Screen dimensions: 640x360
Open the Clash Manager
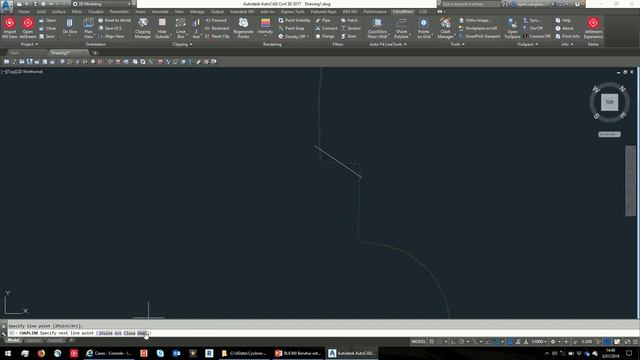[x=445, y=28]
